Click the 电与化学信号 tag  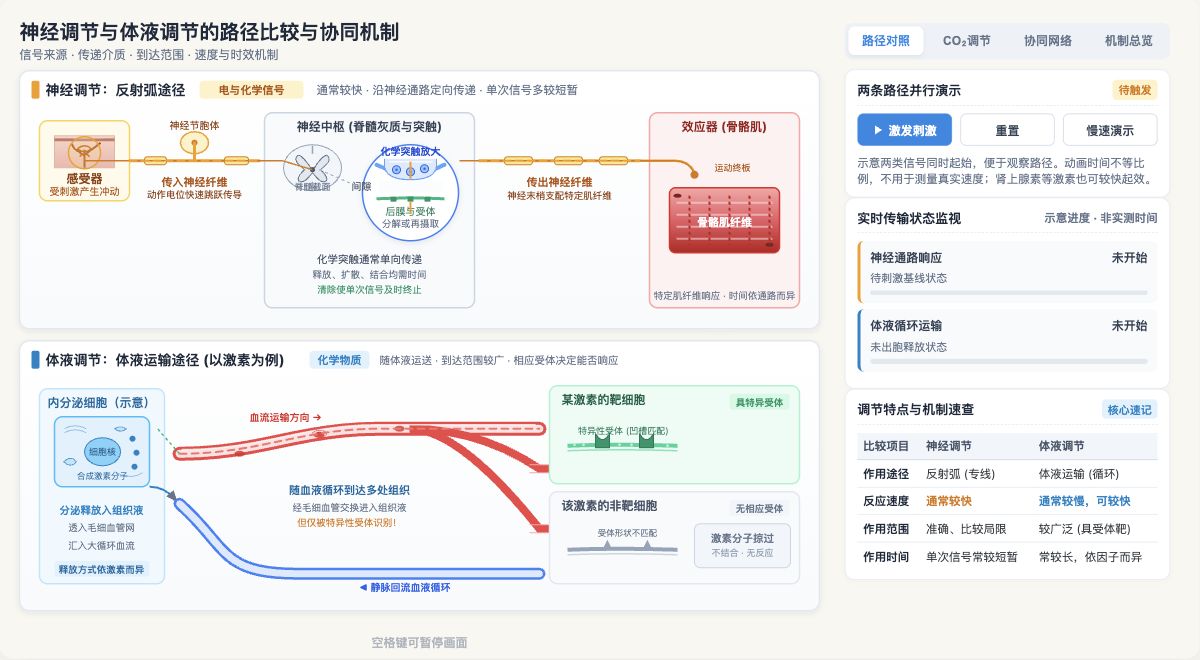251,90
